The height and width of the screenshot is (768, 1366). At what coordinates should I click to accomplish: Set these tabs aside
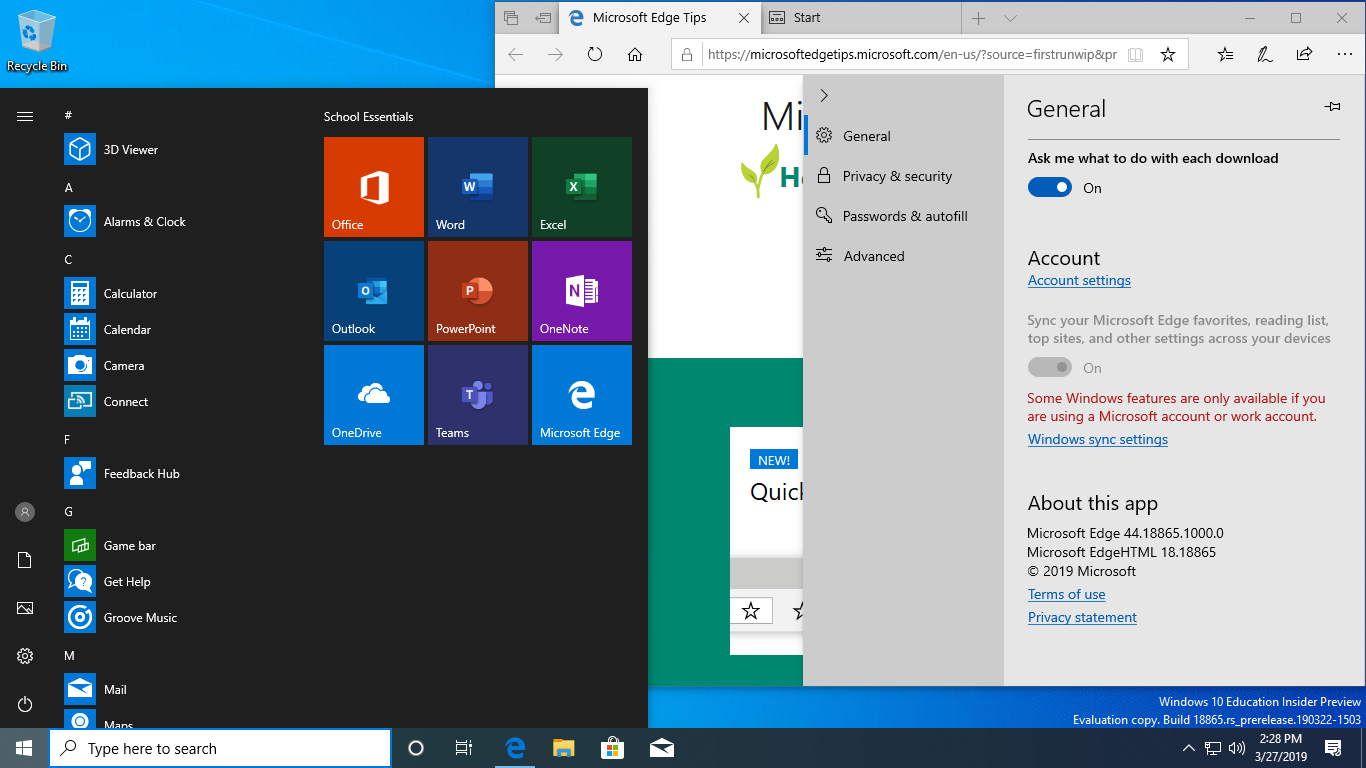pos(543,18)
